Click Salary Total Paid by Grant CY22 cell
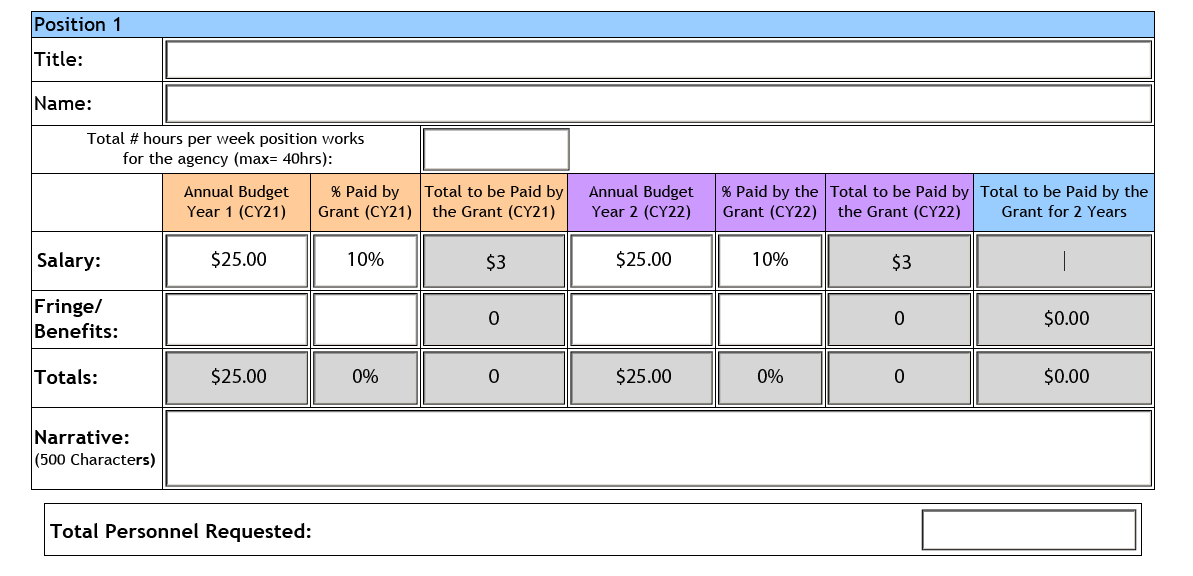 [899, 261]
